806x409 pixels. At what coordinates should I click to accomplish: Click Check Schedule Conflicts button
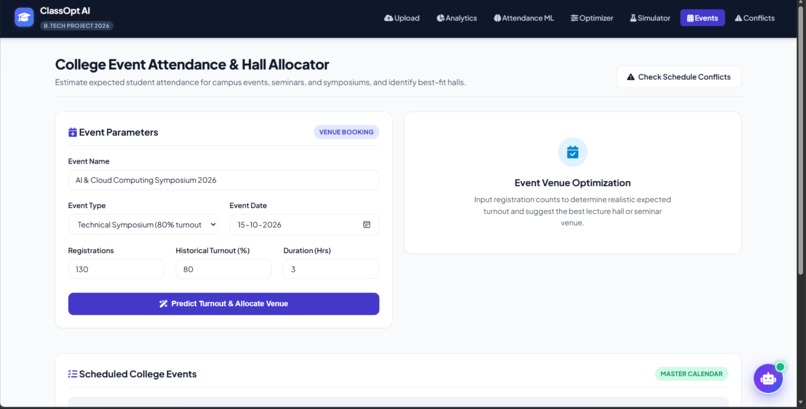(x=679, y=77)
